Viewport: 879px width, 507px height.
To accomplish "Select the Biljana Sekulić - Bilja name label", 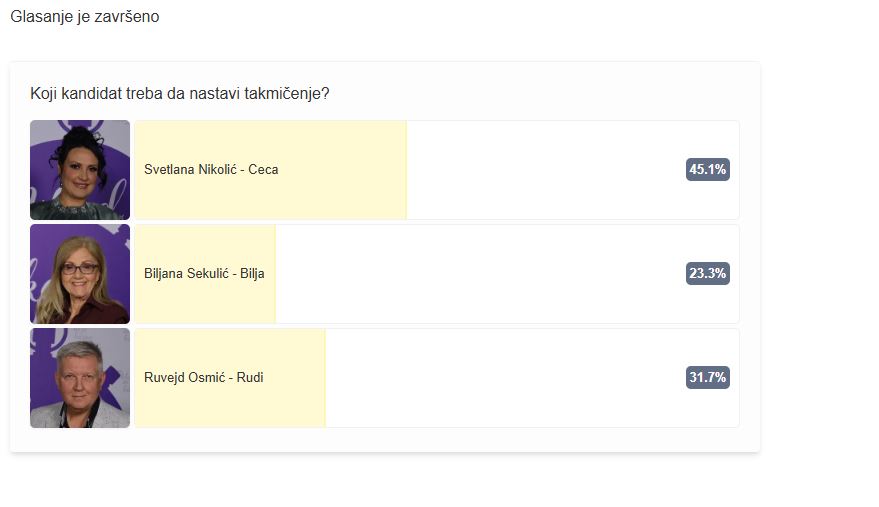I will coord(204,274).
